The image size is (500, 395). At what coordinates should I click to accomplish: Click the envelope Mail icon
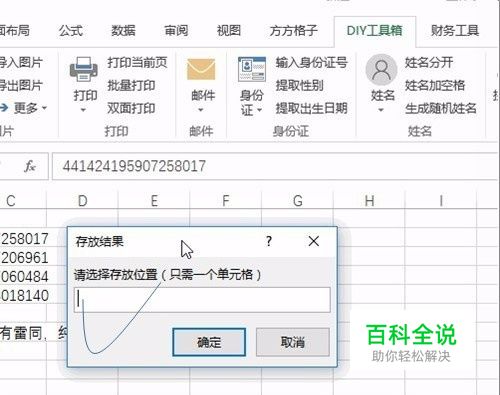(x=201, y=69)
